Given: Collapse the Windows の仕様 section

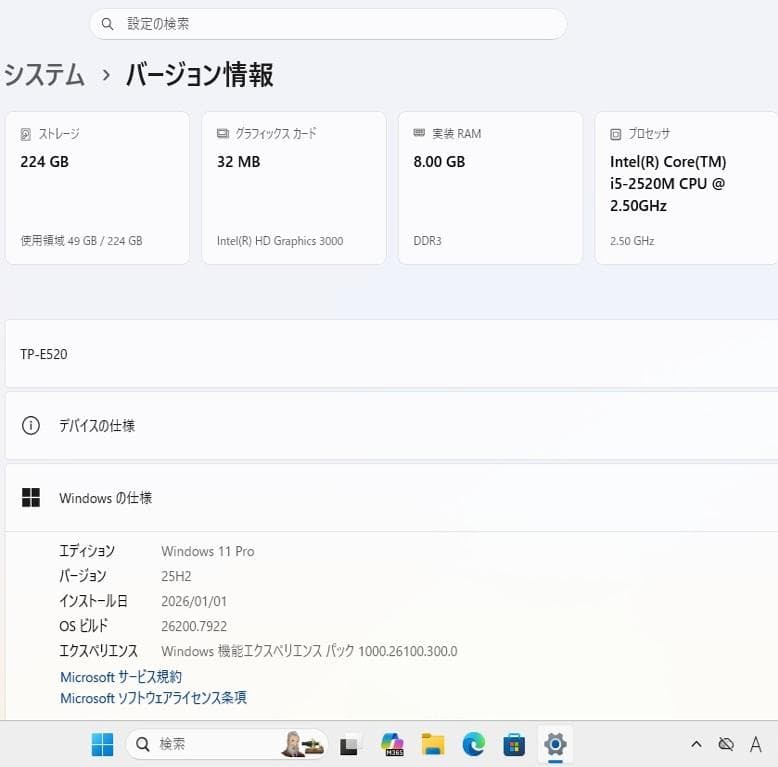Looking at the screenshot, I should (391, 498).
